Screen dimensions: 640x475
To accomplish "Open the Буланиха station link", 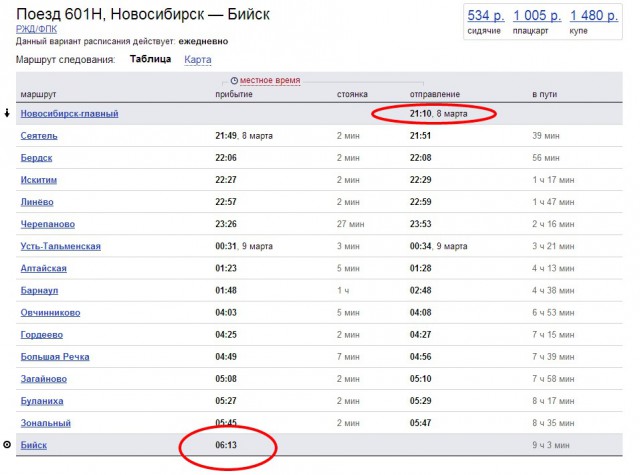I will pyautogui.click(x=43, y=400).
